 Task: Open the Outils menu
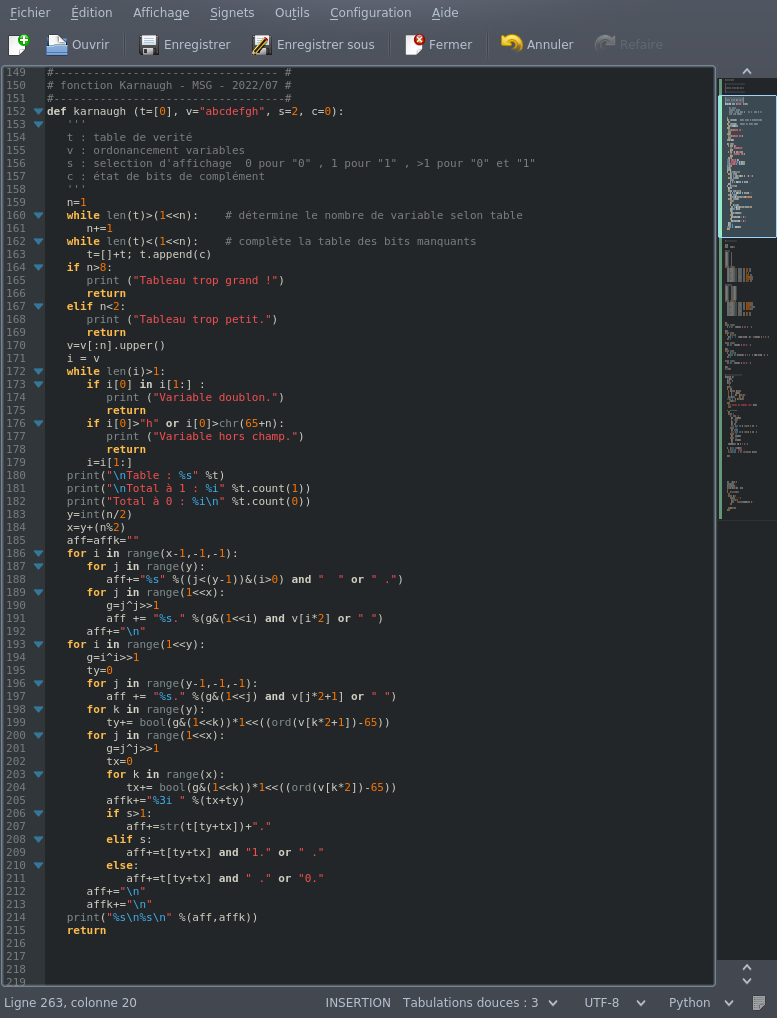tap(292, 12)
